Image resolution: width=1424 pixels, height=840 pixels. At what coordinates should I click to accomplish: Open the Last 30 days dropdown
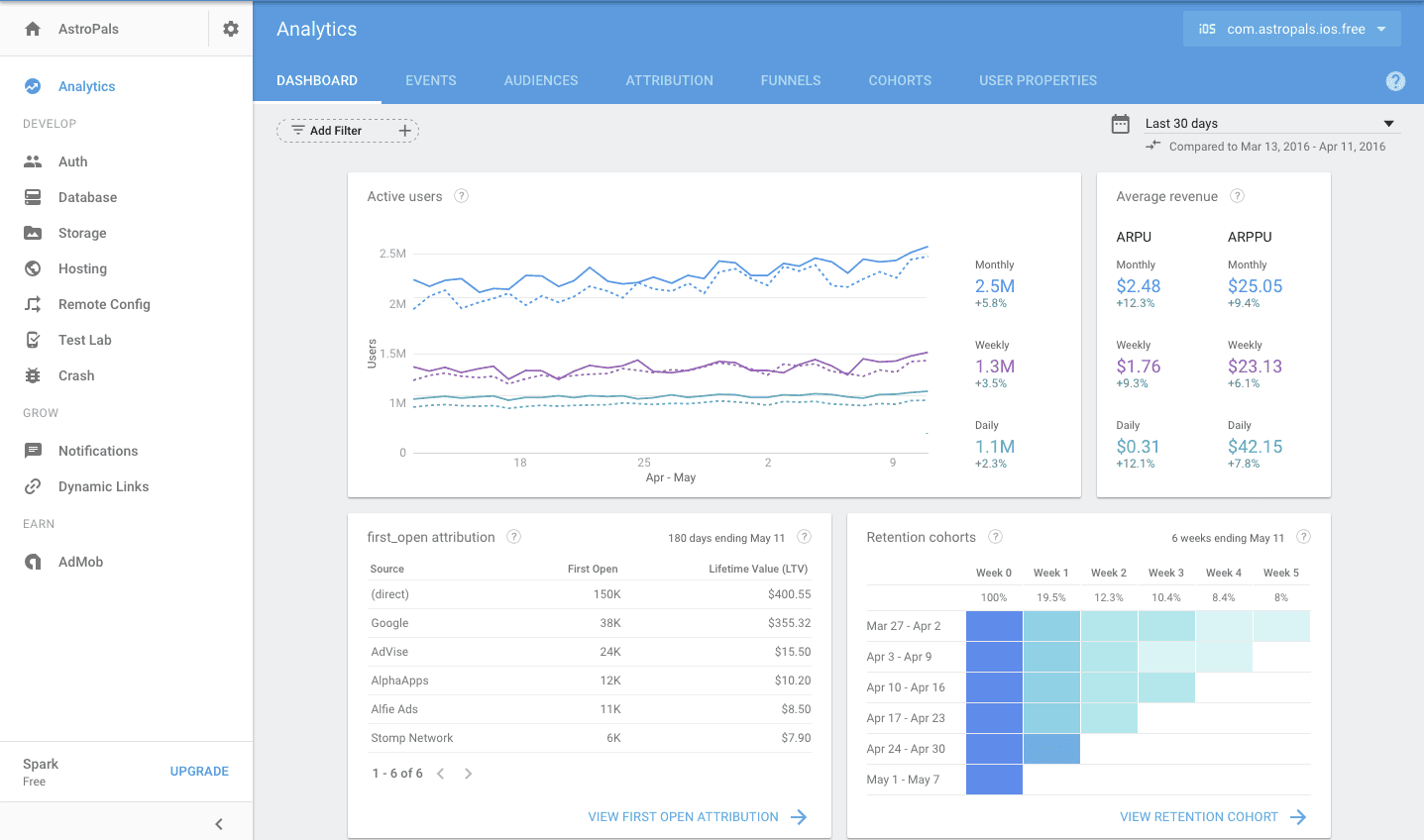tap(1270, 124)
